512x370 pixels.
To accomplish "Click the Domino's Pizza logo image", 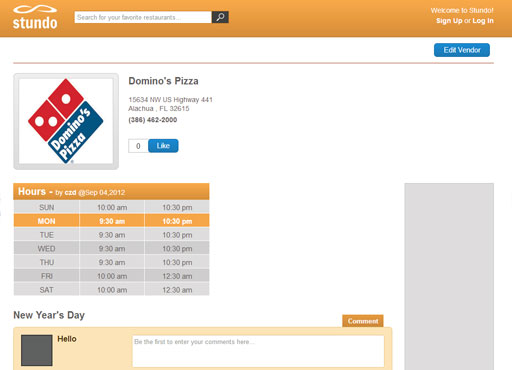I will [x=66, y=121].
